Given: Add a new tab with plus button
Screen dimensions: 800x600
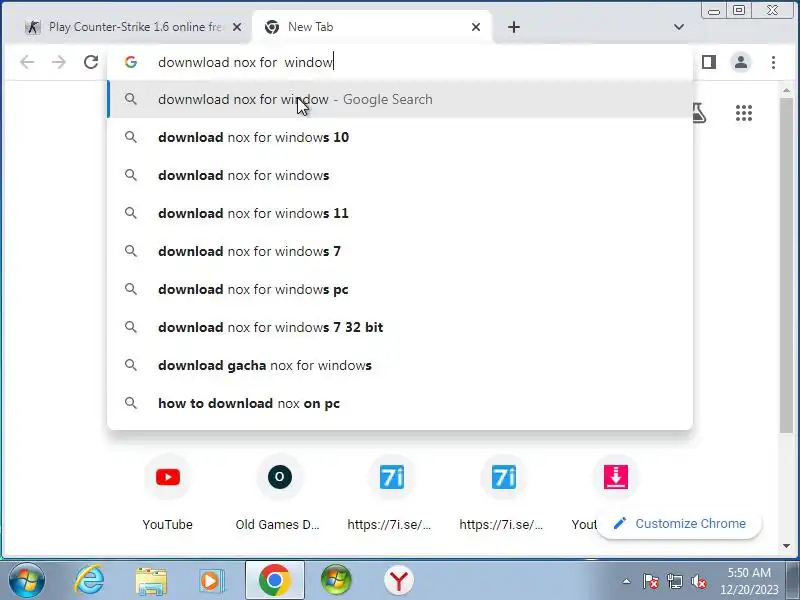Looking at the screenshot, I should click(x=514, y=27).
